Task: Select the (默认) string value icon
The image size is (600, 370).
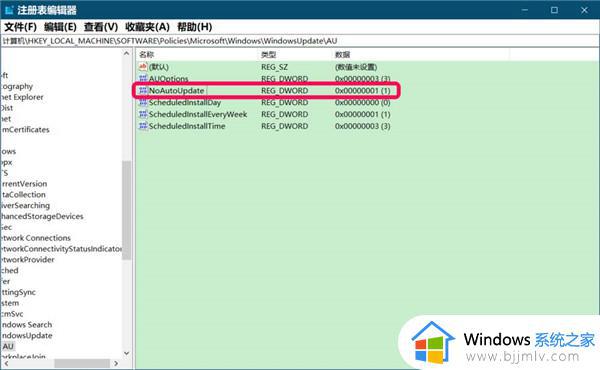Action: [143, 67]
